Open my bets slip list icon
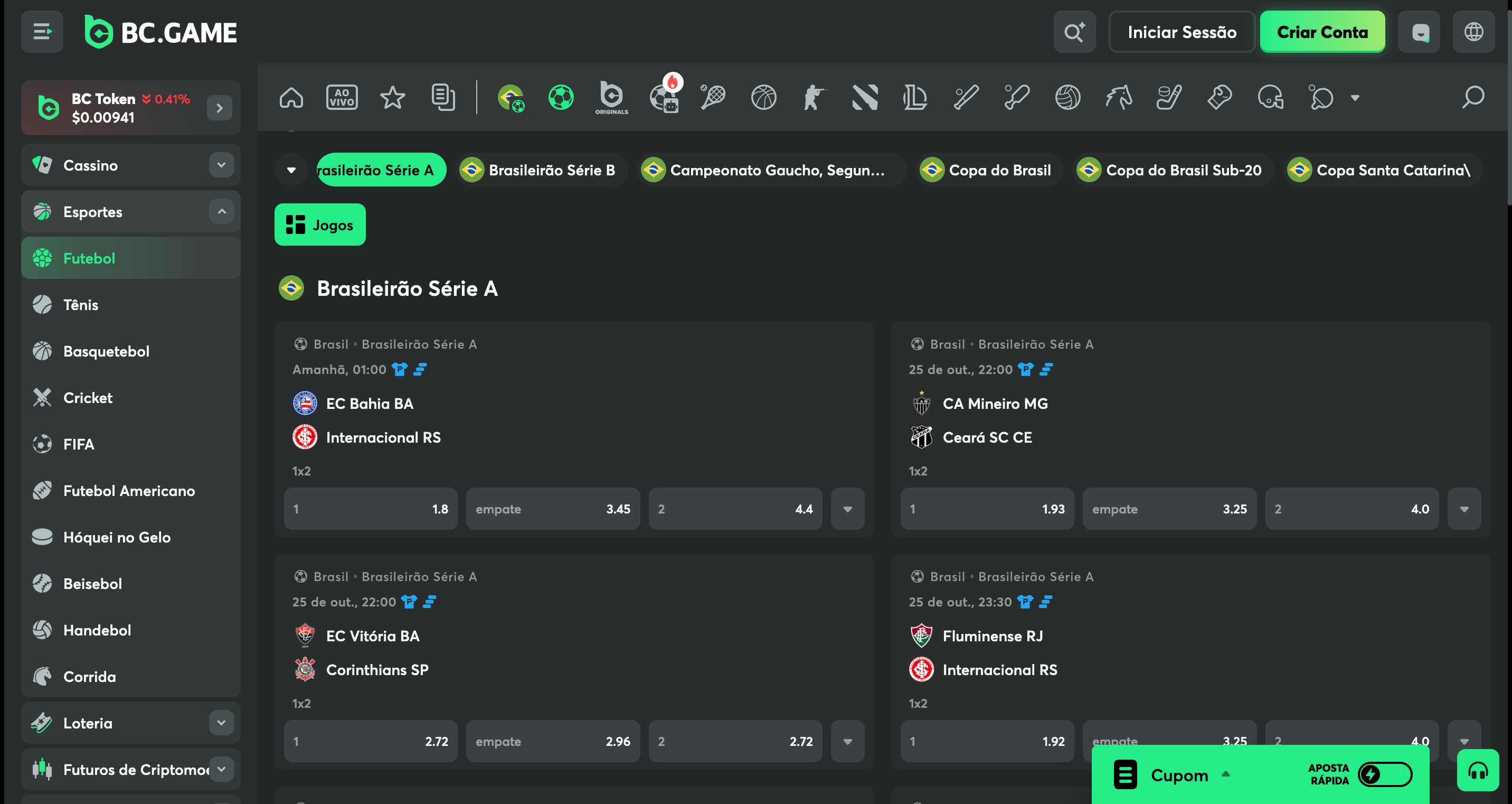Viewport: 1512px width, 804px height. [442, 98]
